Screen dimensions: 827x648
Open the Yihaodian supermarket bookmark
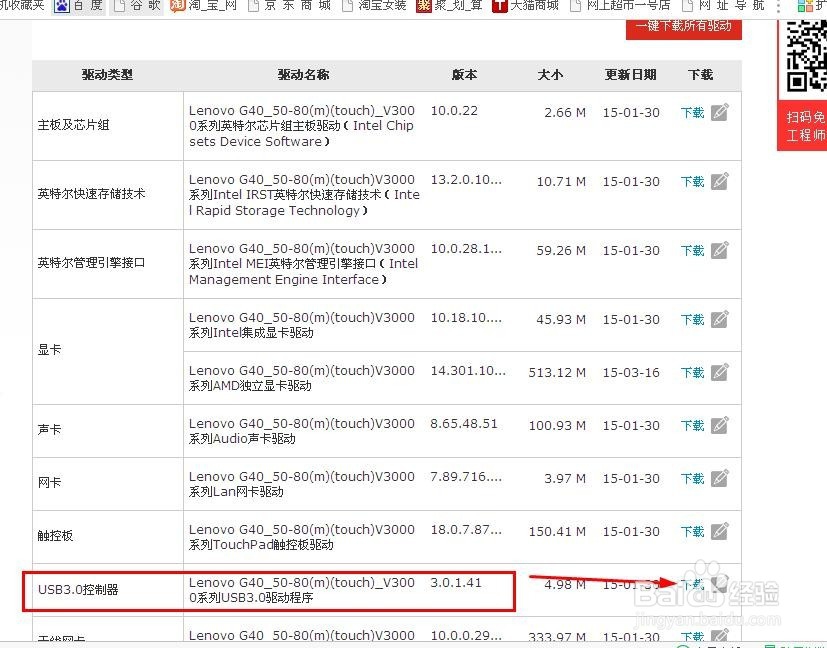(621, 6)
